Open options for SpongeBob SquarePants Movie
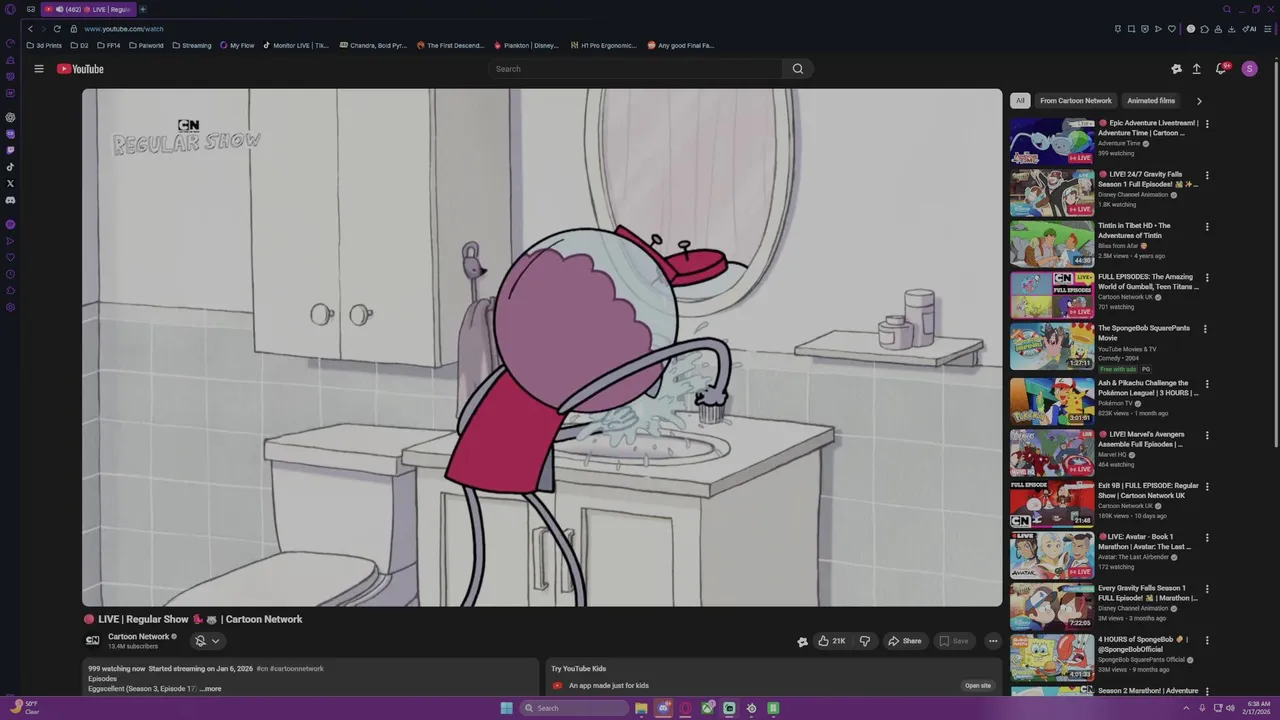 coord(1205,329)
